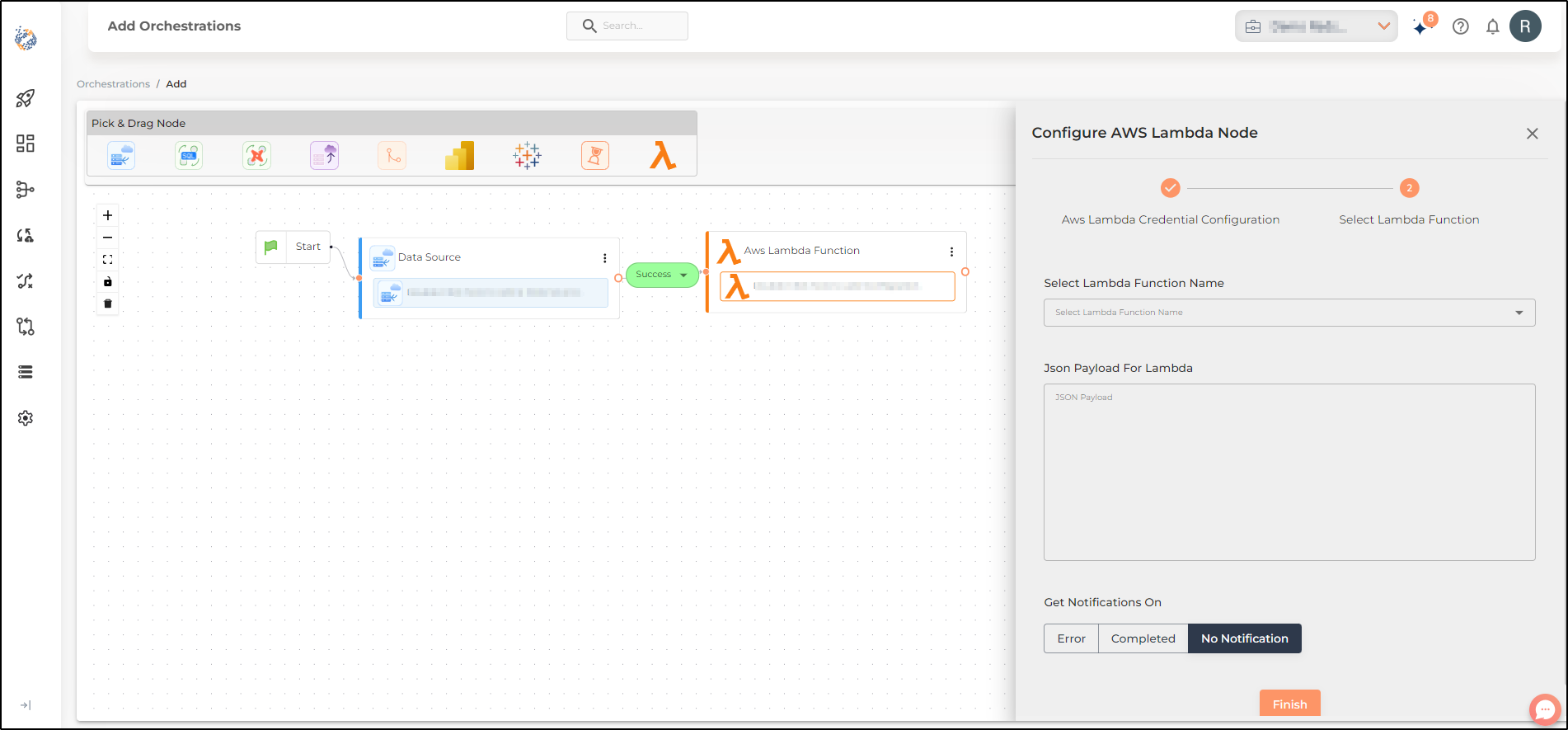Select No Notification option
The image size is (1568, 730).
click(x=1244, y=638)
